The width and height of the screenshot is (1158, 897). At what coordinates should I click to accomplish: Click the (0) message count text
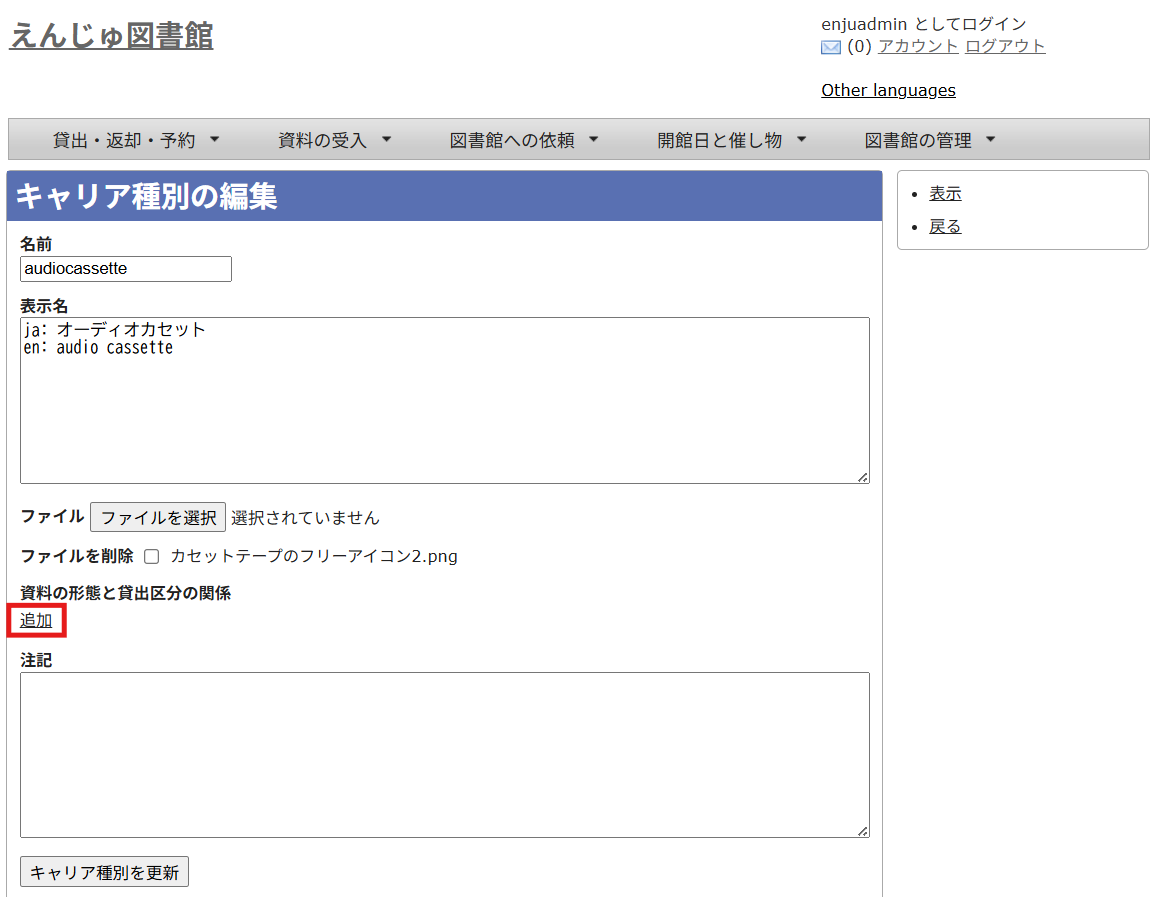[859, 47]
